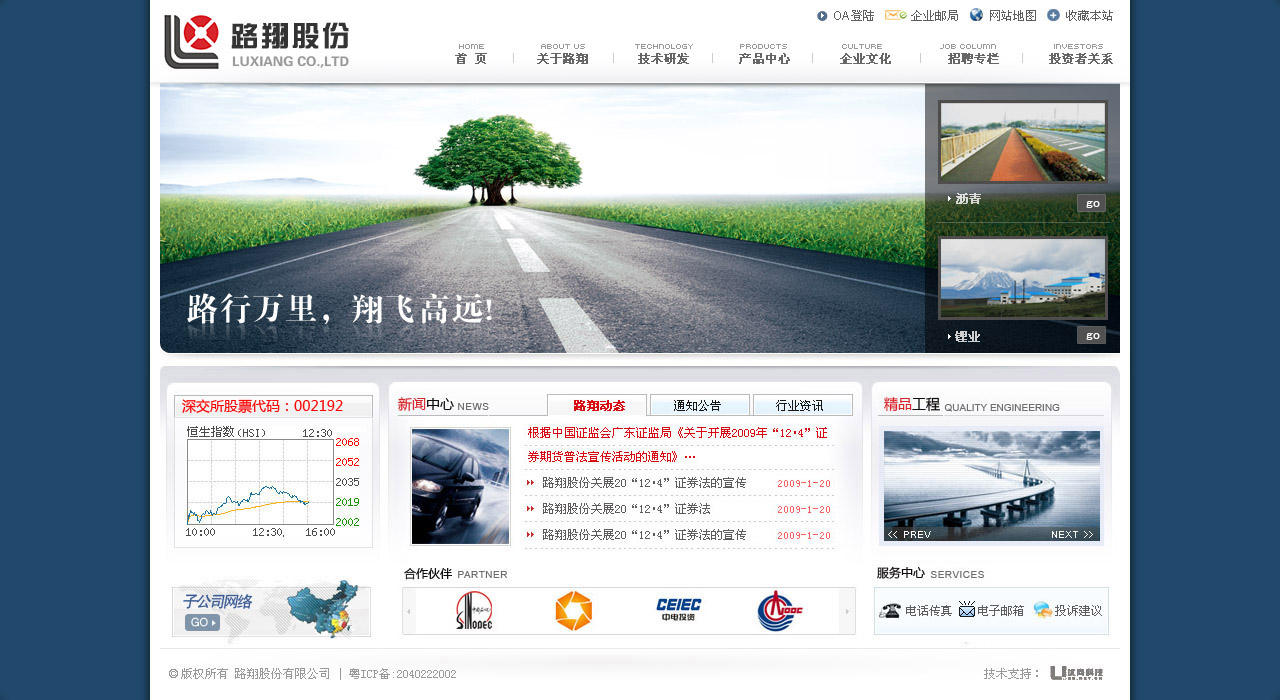This screenshot has height=700, width=1280.
Task: Click the copyright text 版权所有 路翔股份有限公司
Action: click(x=249, y=674)
